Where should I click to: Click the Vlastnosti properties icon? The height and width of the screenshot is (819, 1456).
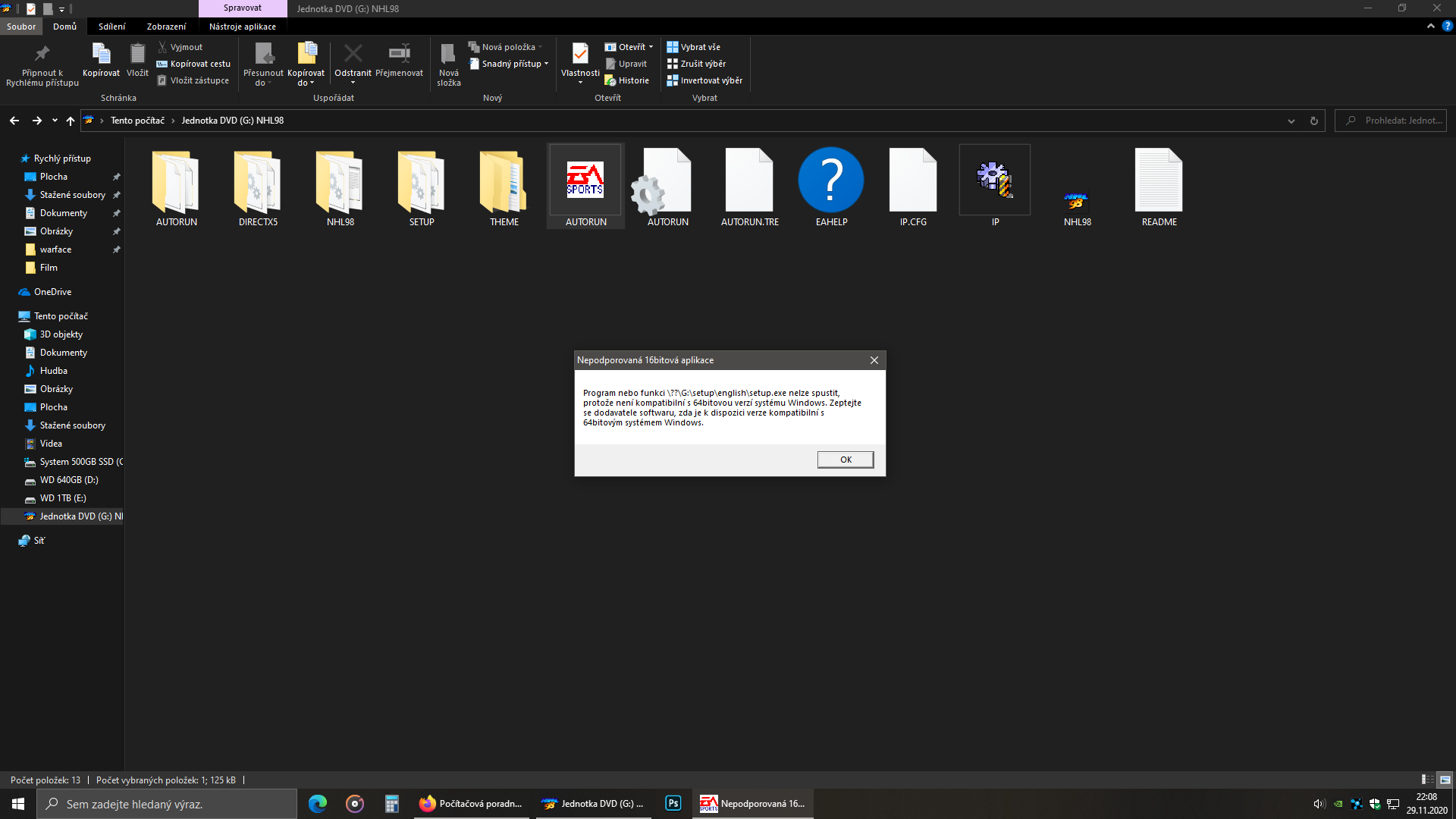pos(580,55)
